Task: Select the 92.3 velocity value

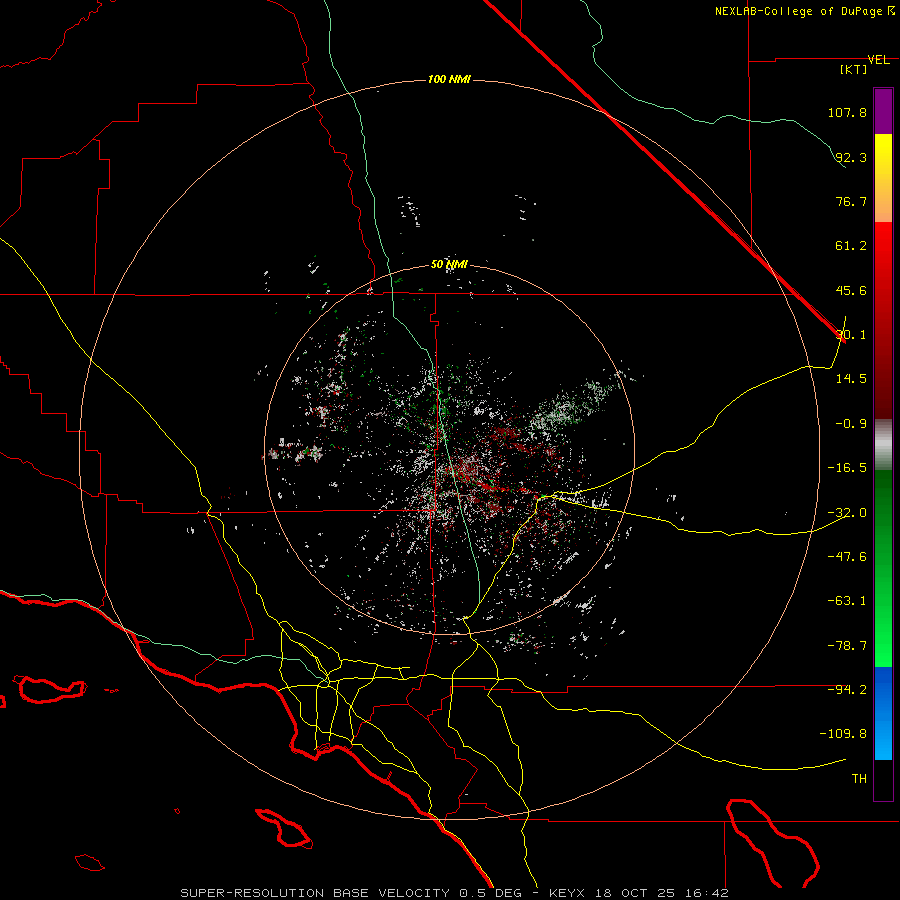Action: coord(851,157)
